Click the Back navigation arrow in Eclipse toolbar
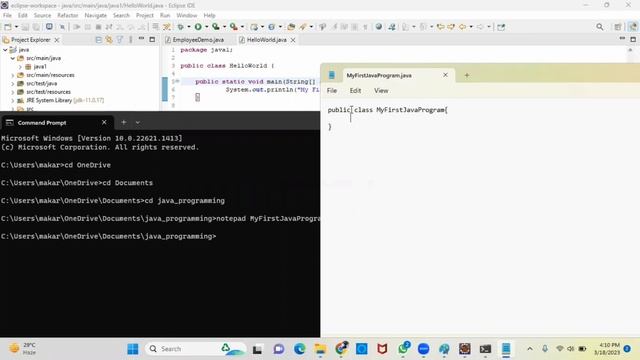640x360 pixels. (462, 27)
